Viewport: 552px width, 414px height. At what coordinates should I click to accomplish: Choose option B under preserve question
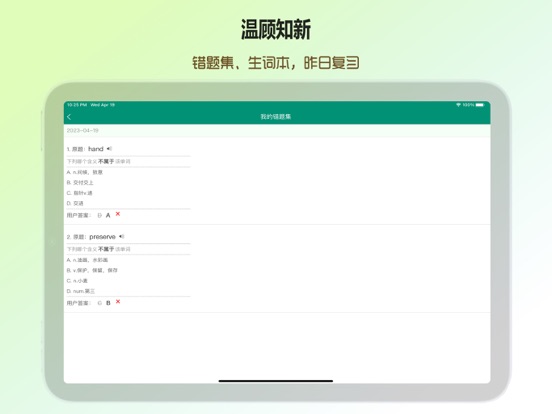92,270
